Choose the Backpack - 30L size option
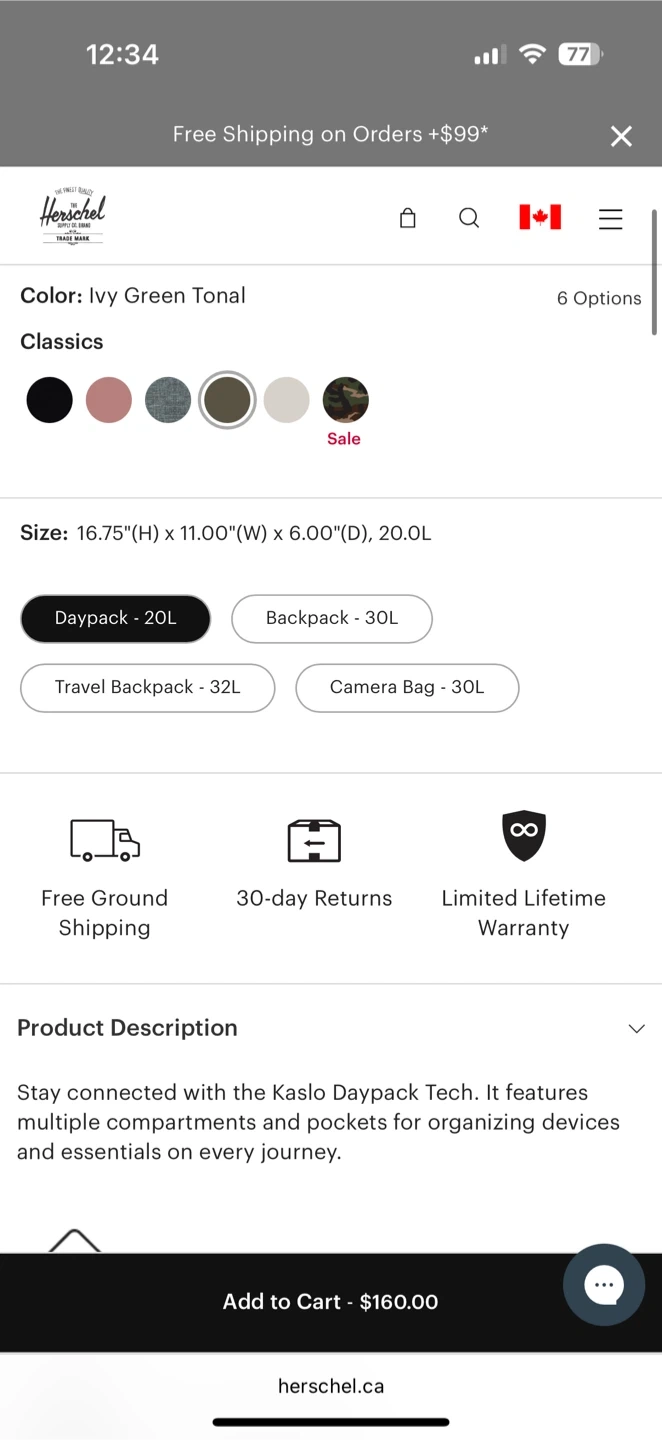Image resolution: width=662 pixels, height=1440 pixels. [332, 618]
